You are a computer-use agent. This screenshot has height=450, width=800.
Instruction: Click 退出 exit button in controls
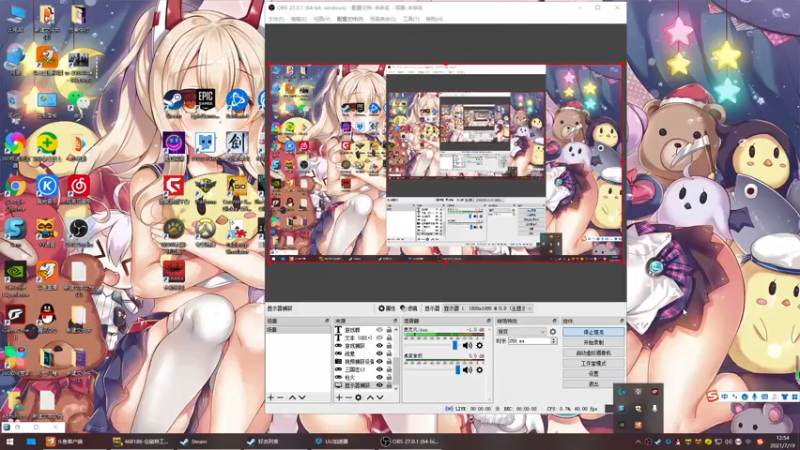(593, 384)
